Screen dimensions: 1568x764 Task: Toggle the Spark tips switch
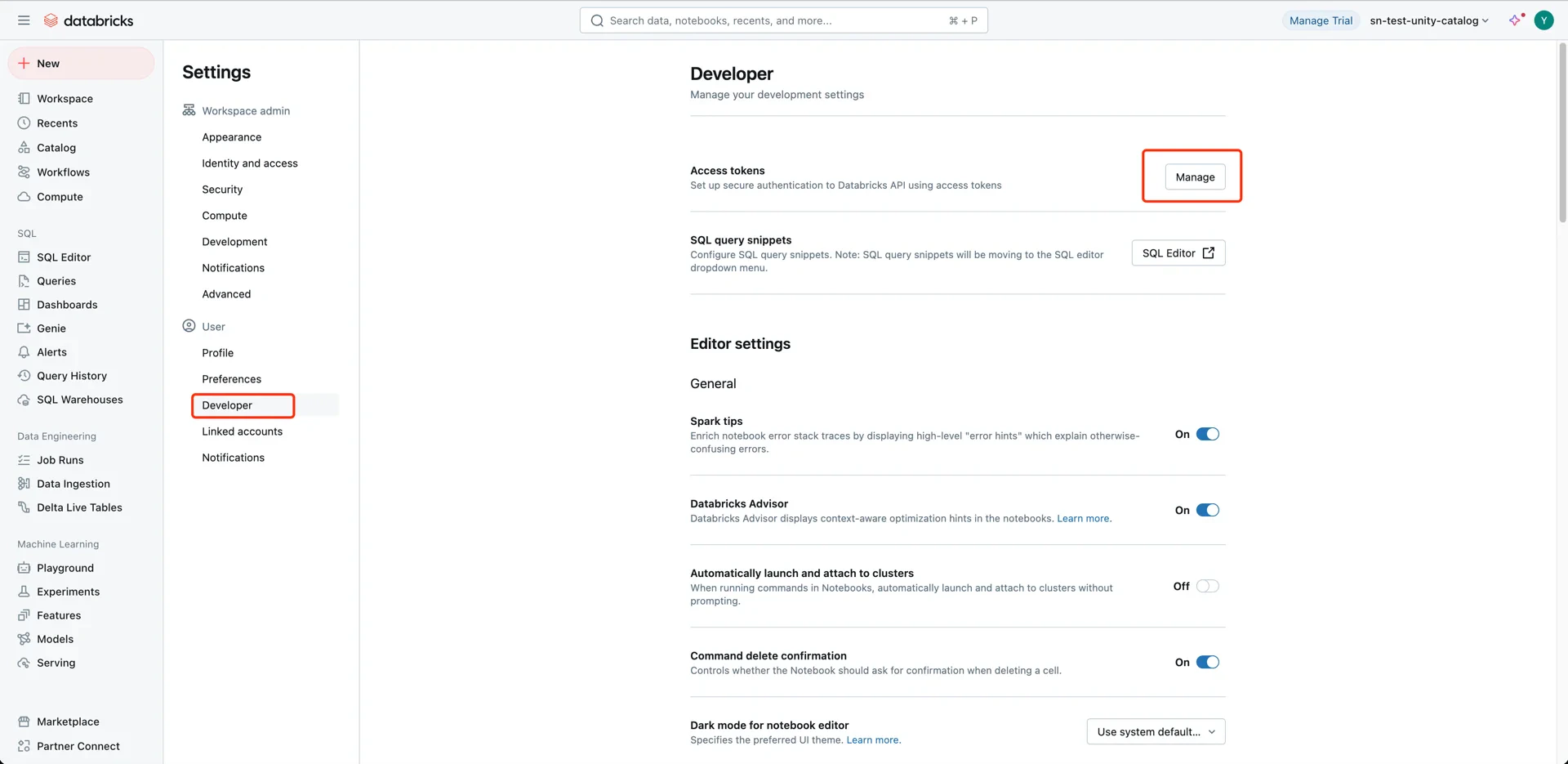tap(1207, 434)
